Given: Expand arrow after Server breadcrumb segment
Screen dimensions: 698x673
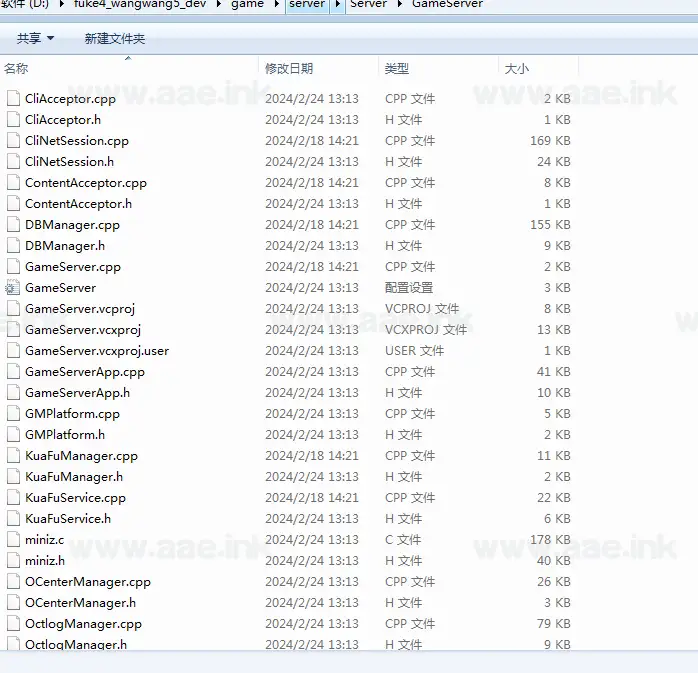Looking at the screenshot, I should pyautogui.click(x=400, y=4).
